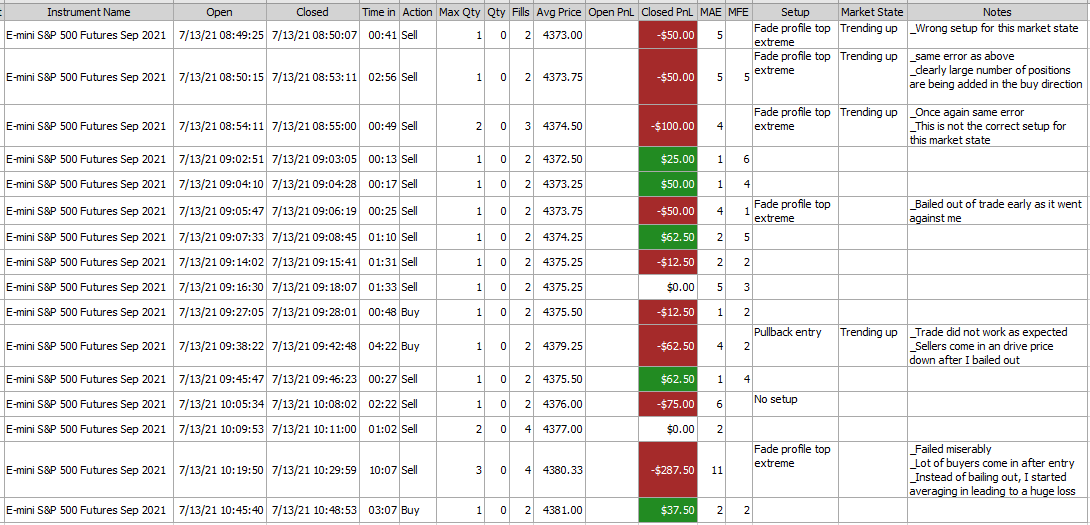Select Trending up in the Pullback entry row
Image resolution: width=1090 pixels, height=525 pixels.
[x=868, y=332]
